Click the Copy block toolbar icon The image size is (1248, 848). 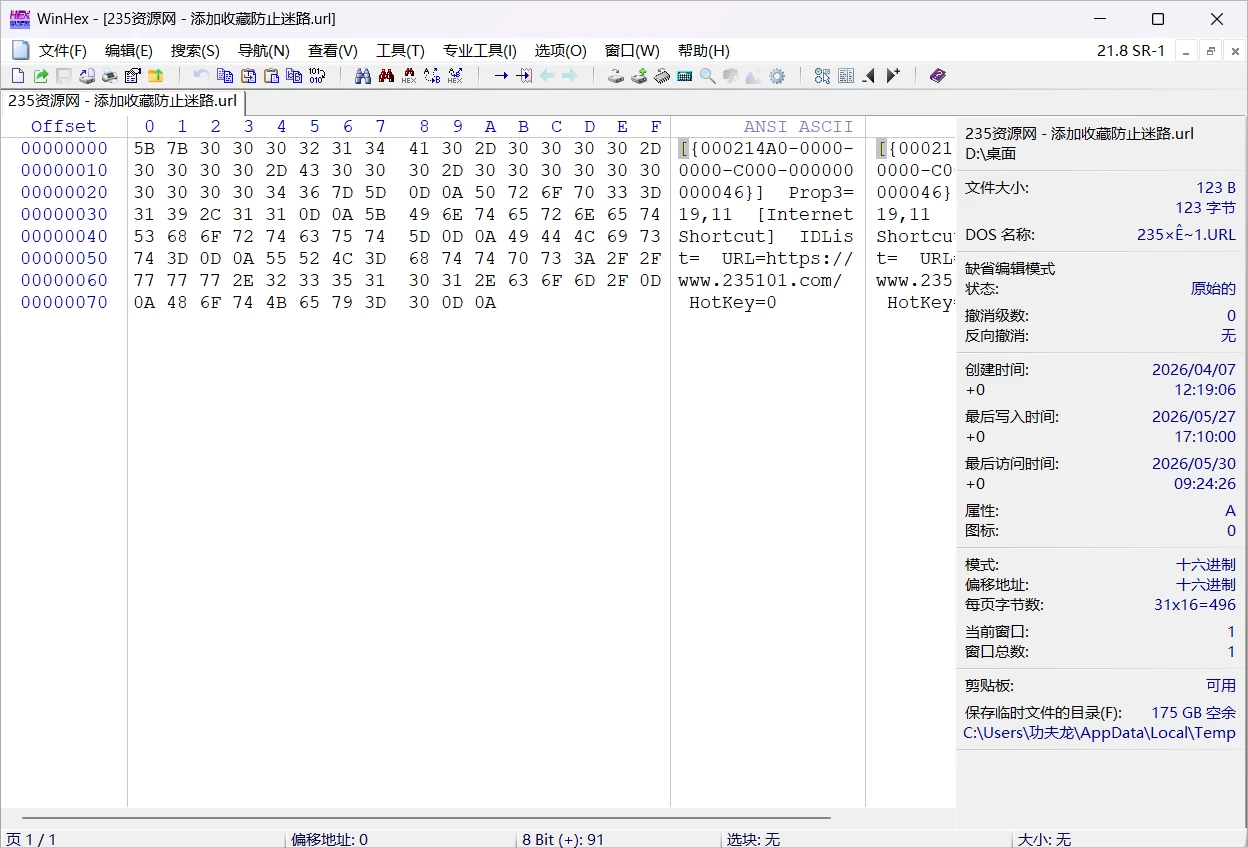[225, 76]
